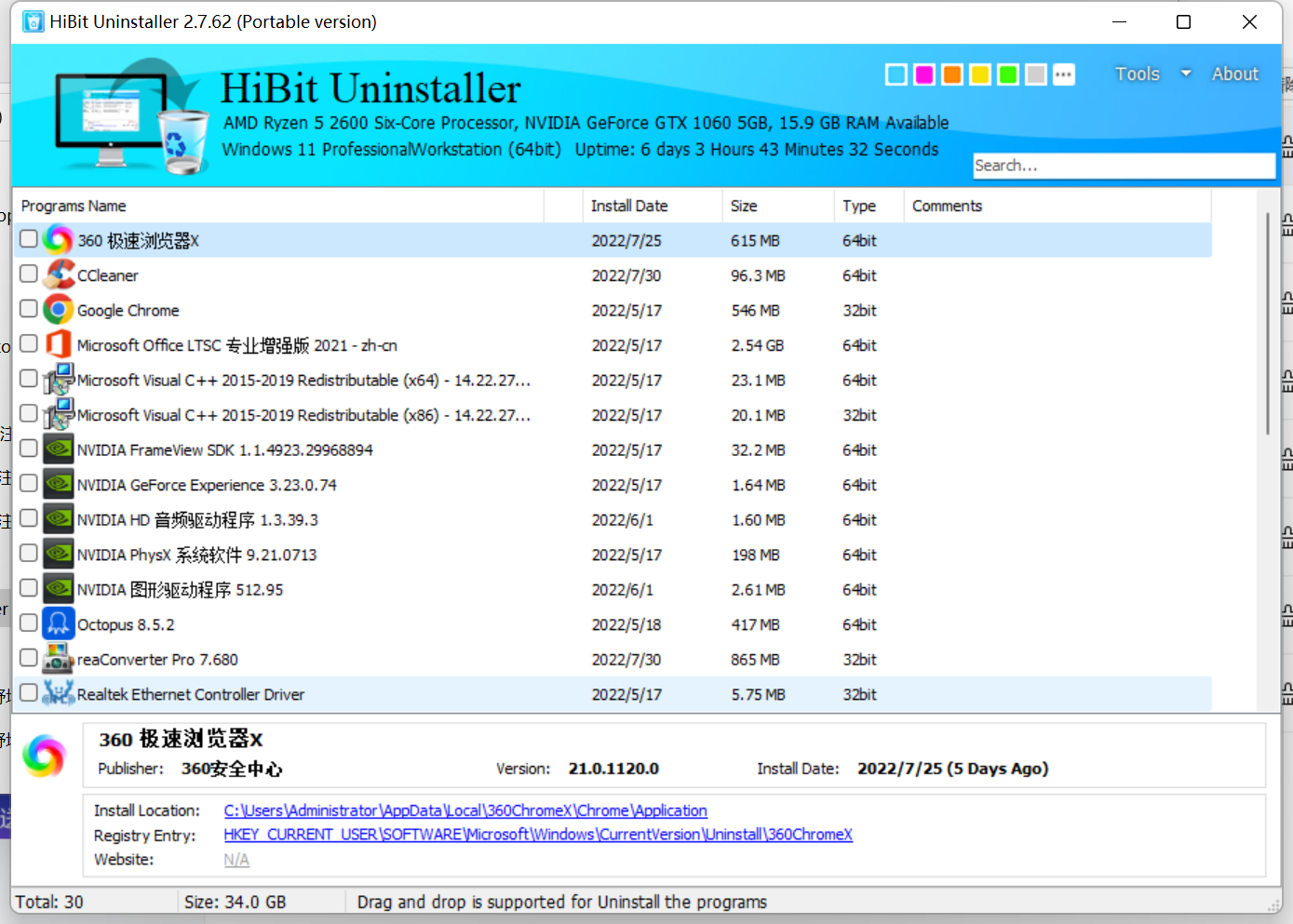Screen dimensions: 1293x924
Task: Open the HKEY_CURRENT_USER registry entry link
Action: click(x=538, y=835)
